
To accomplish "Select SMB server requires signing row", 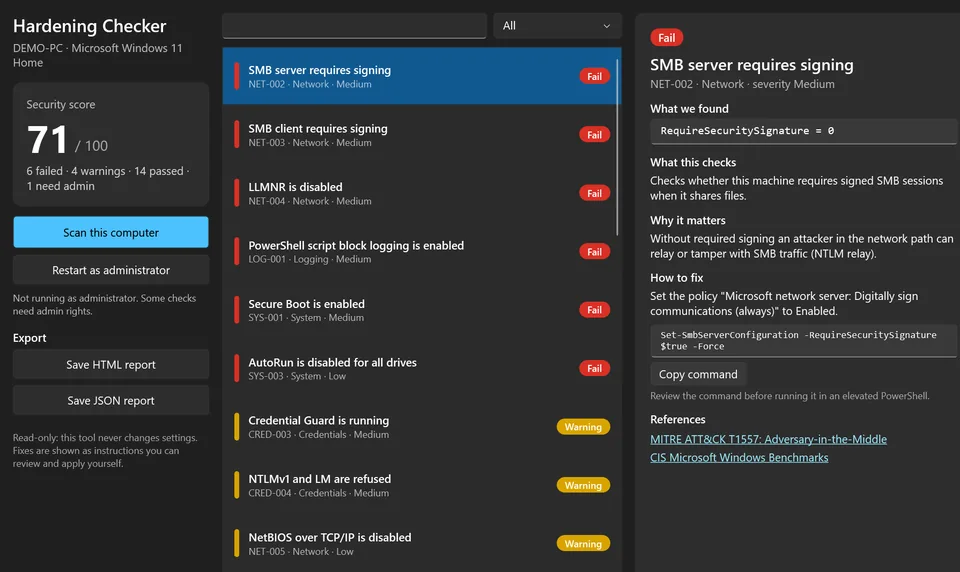I will [x=422, y=76].
